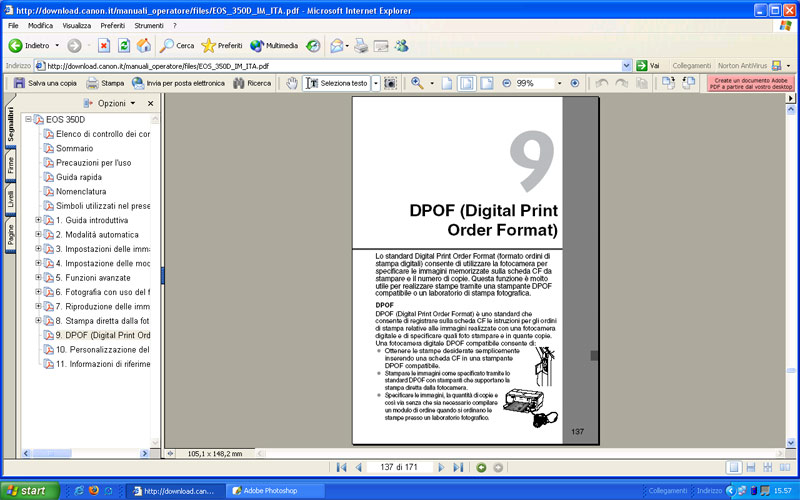The image size is (800, 500).
Task: Click the zoom out minus button
Action: click(x=507, y=83)
